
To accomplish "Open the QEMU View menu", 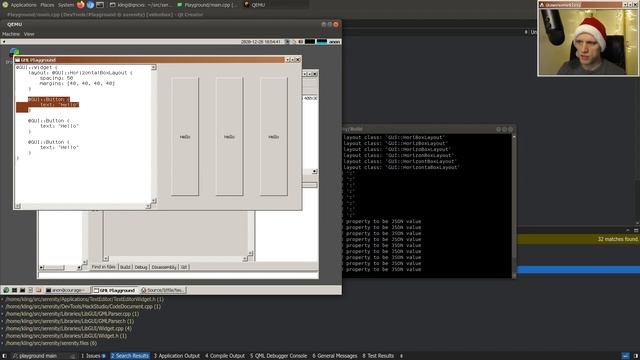I will (29, 34).
